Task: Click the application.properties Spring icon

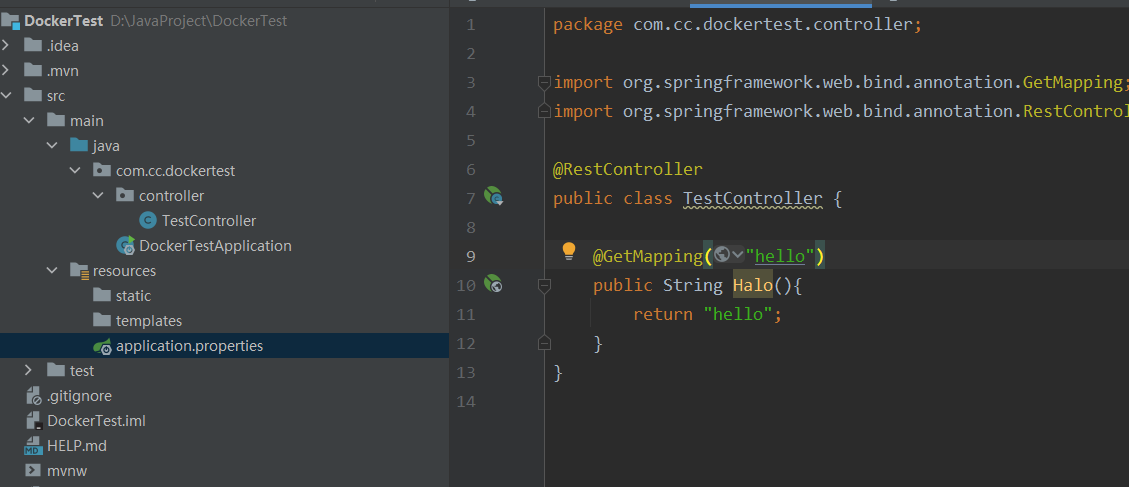Action: [102, 346]
